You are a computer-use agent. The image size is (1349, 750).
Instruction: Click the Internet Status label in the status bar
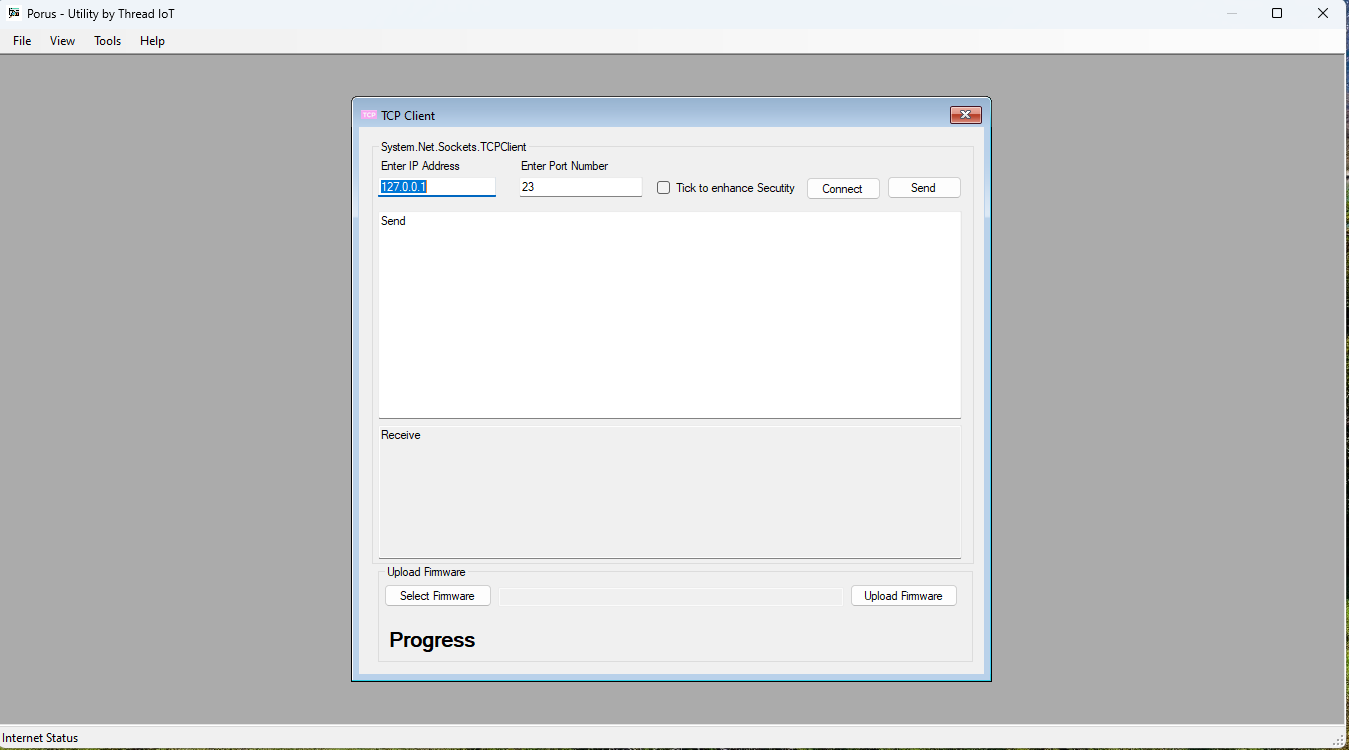tap(40, 737)
